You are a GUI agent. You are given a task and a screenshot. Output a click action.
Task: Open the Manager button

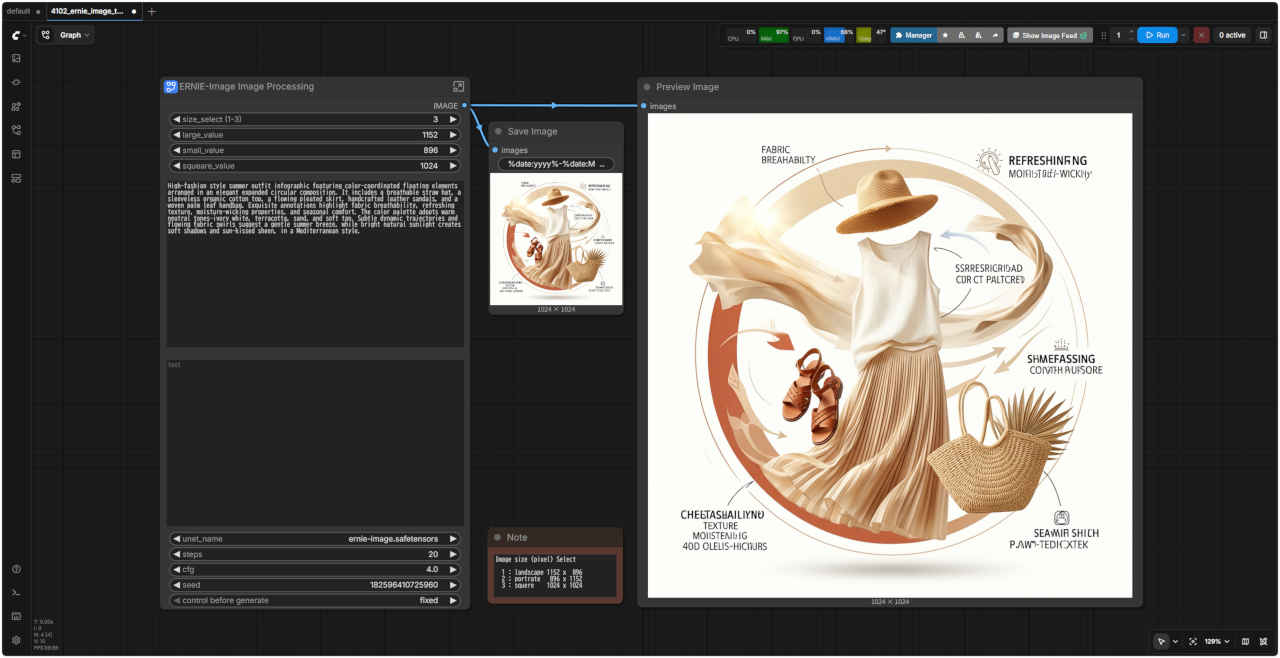pyautogui.click(x=912, y=35)
